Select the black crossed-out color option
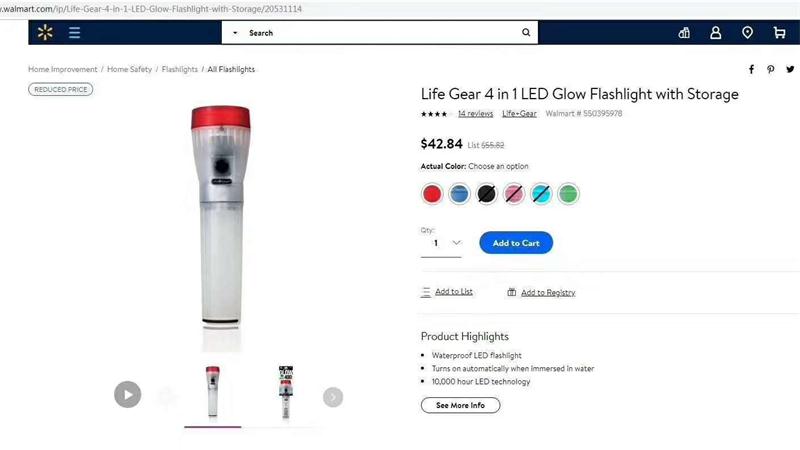 tap(486, 194)
